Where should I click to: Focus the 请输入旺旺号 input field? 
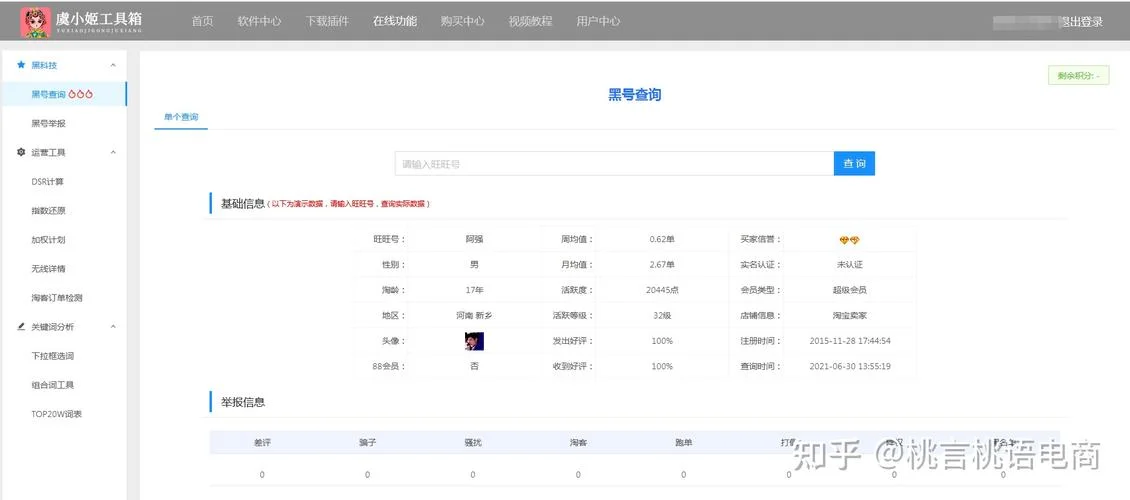614,164
